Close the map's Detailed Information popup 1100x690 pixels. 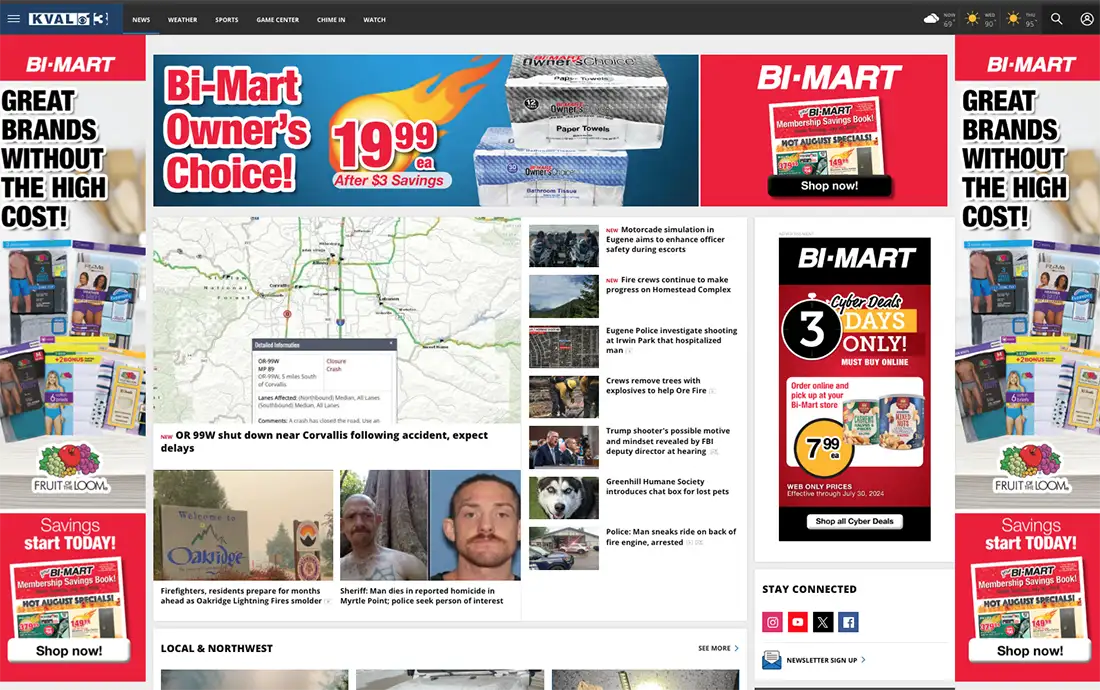[391, 344]
